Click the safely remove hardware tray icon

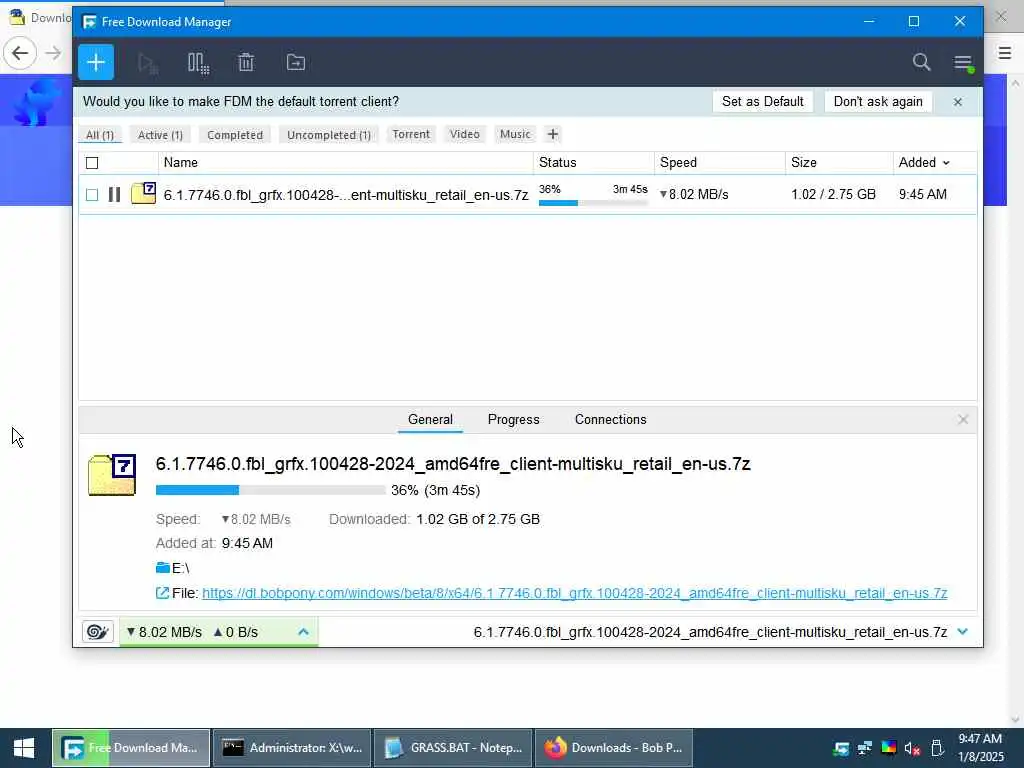pyautogui.click(x=937, y=748)
